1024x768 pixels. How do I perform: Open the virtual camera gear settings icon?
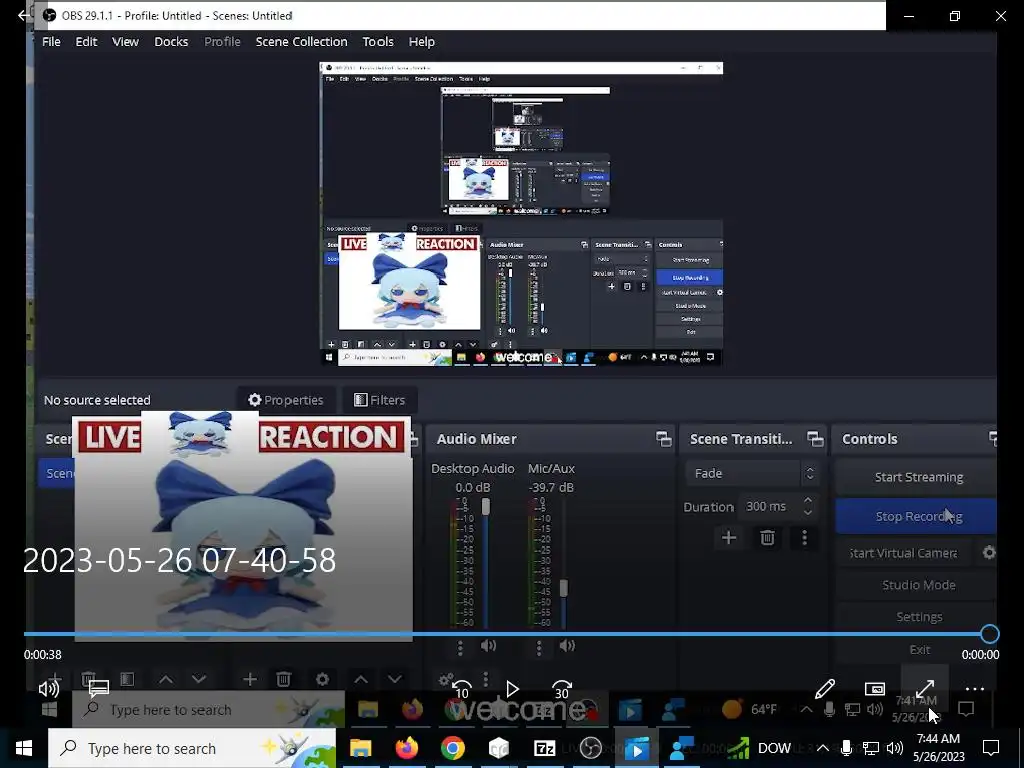coord(989,552)
